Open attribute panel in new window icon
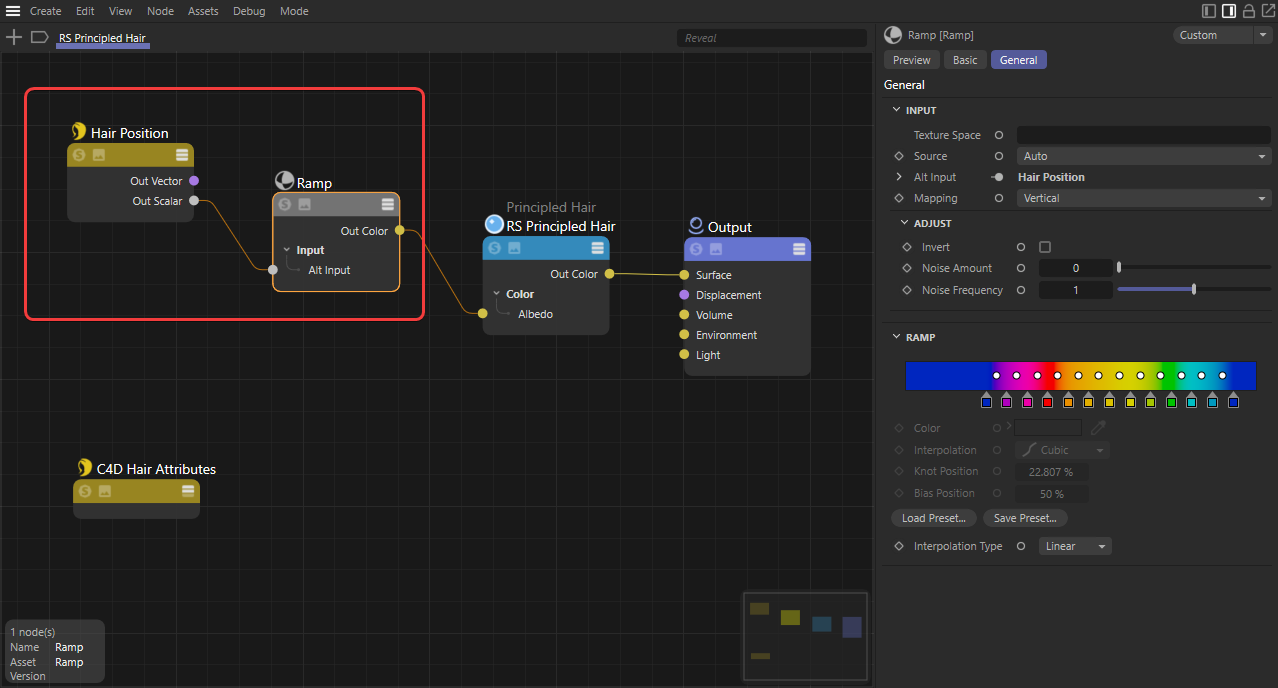This screenshot has width=1278, height=688. point(1267,11)
